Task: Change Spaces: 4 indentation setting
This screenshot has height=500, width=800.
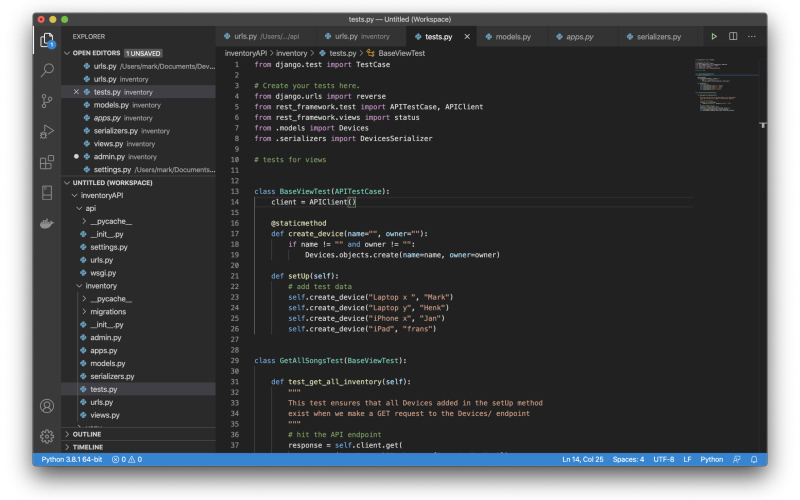Action: tap(628, 460)
